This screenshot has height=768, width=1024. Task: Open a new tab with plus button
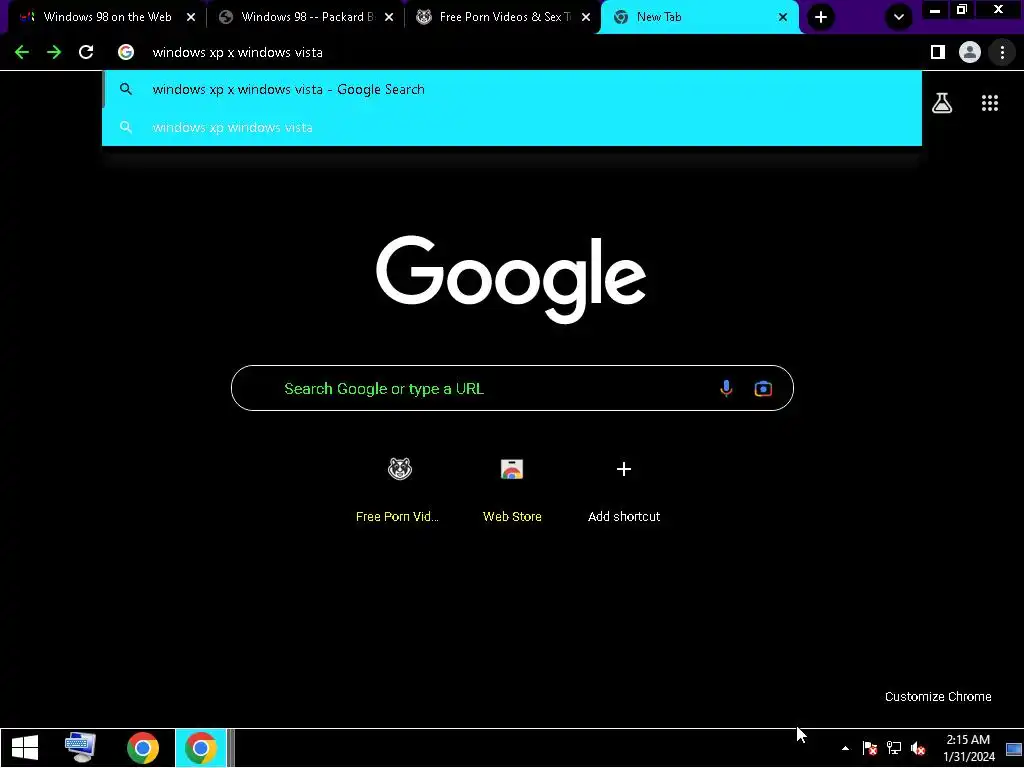click(821, 17)
